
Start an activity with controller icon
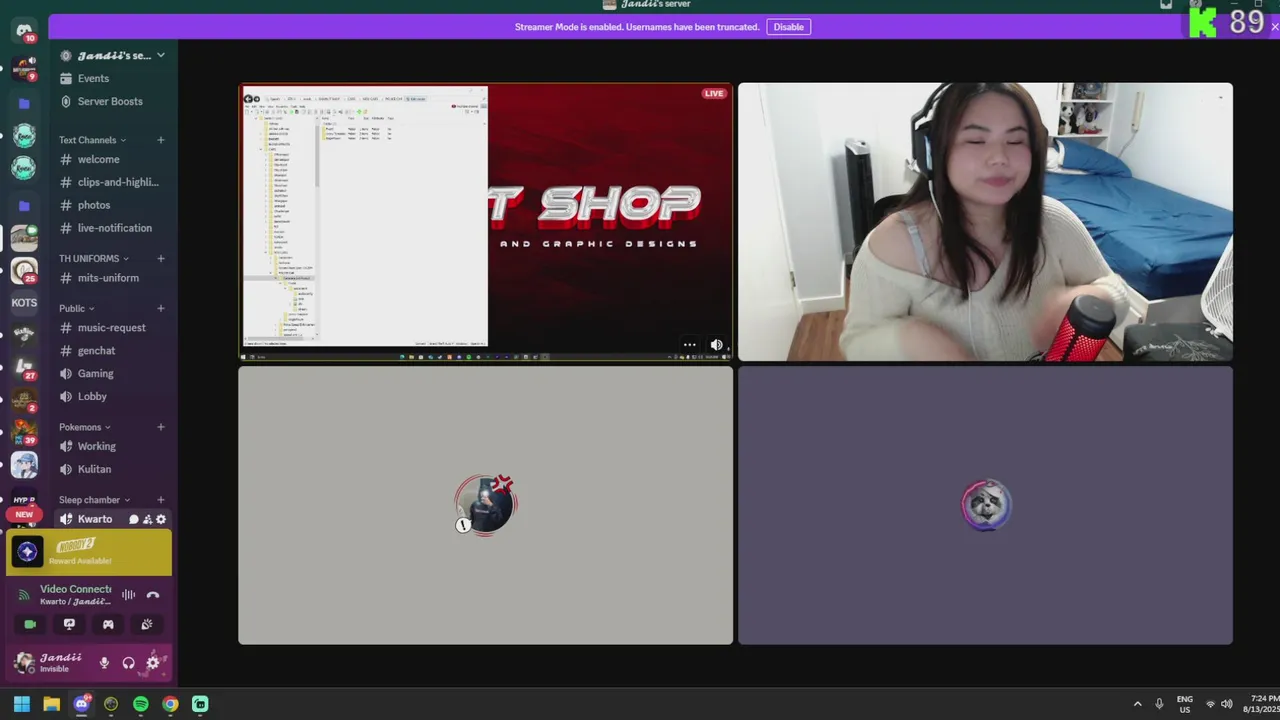108,624
